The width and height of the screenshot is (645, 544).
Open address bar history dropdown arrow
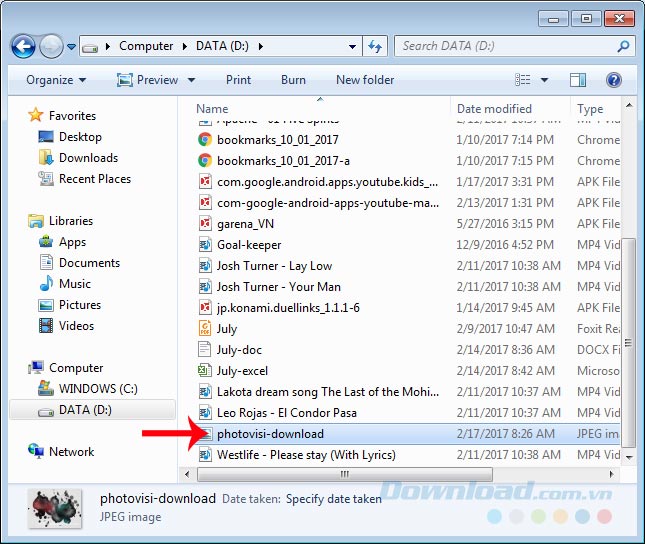point(353,46)
